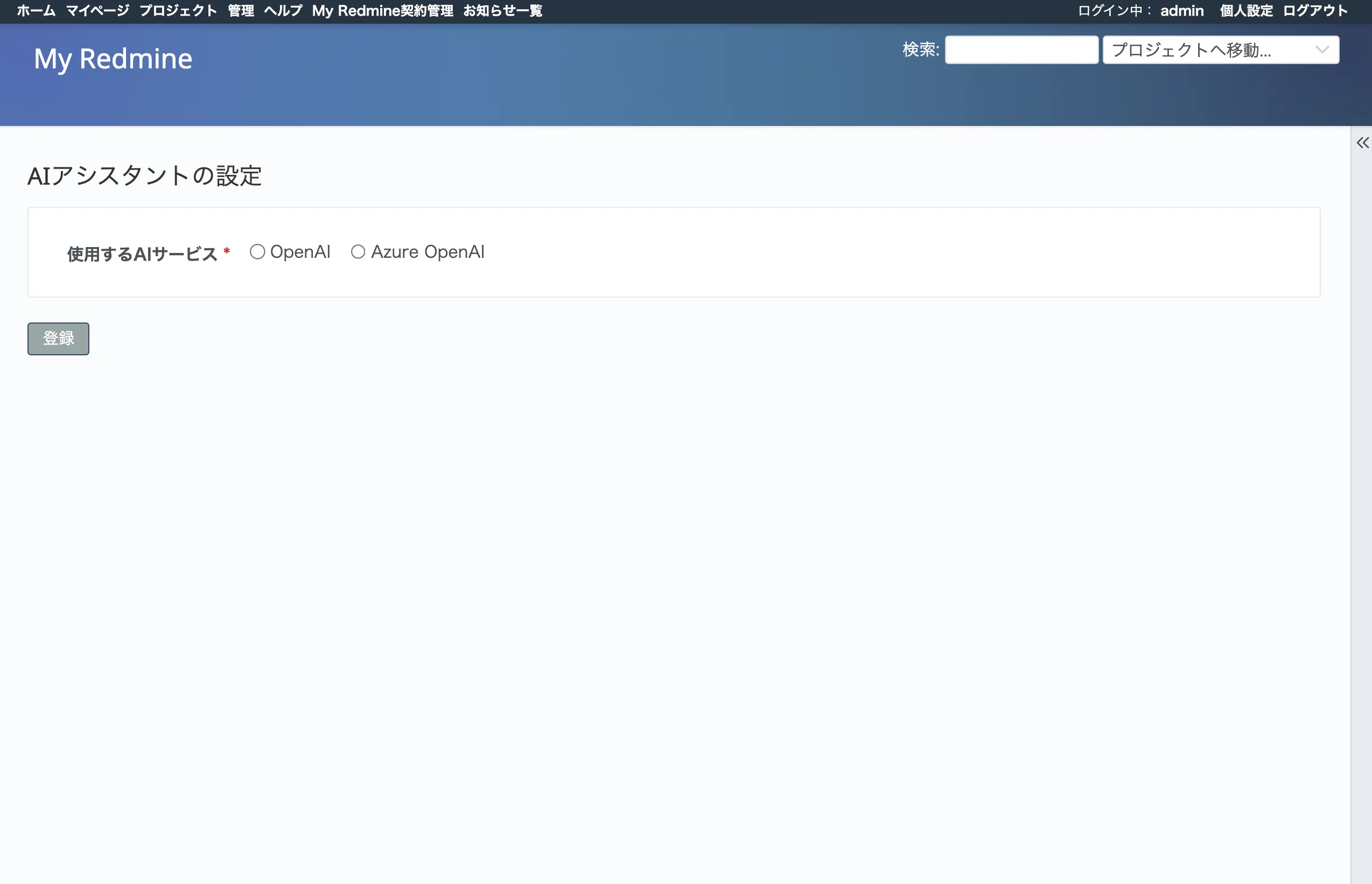
Task: Click the ログアウト link
Action: click(1315, 11)
